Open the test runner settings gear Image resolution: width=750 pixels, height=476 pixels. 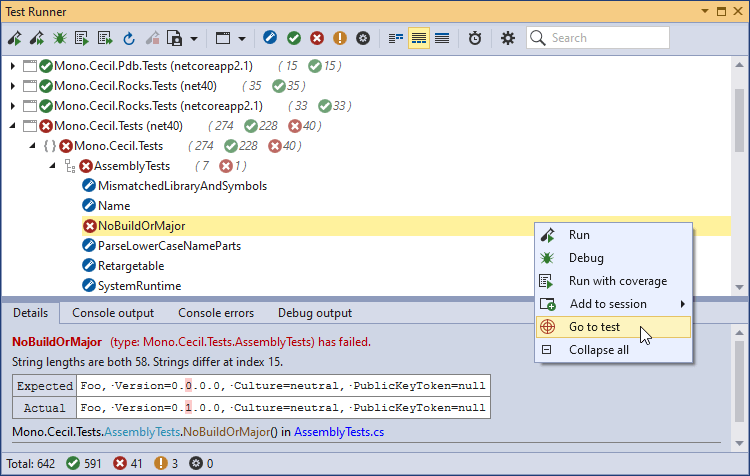pyautogui.click(x=508, y=38)
